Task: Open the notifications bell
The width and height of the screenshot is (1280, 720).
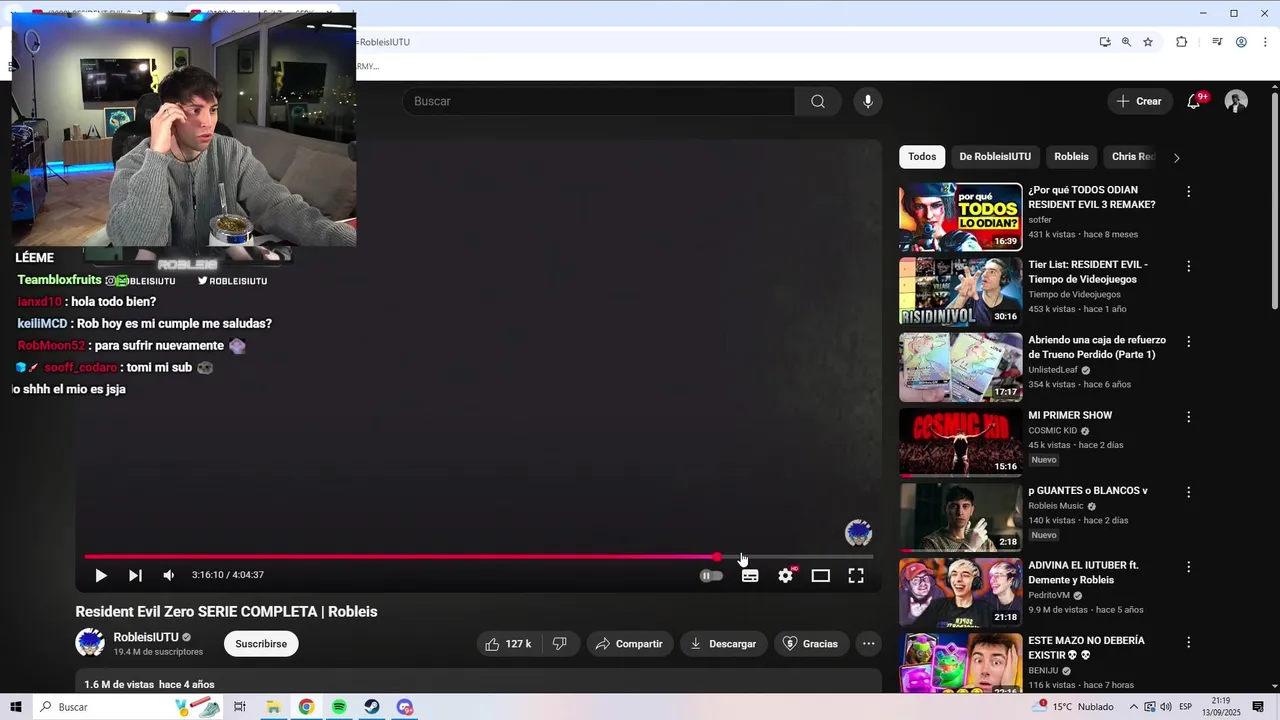Action: 1194,101
